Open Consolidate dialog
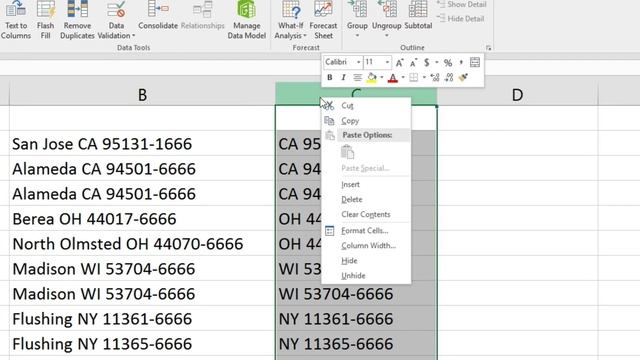 click(x=158, y=16)
